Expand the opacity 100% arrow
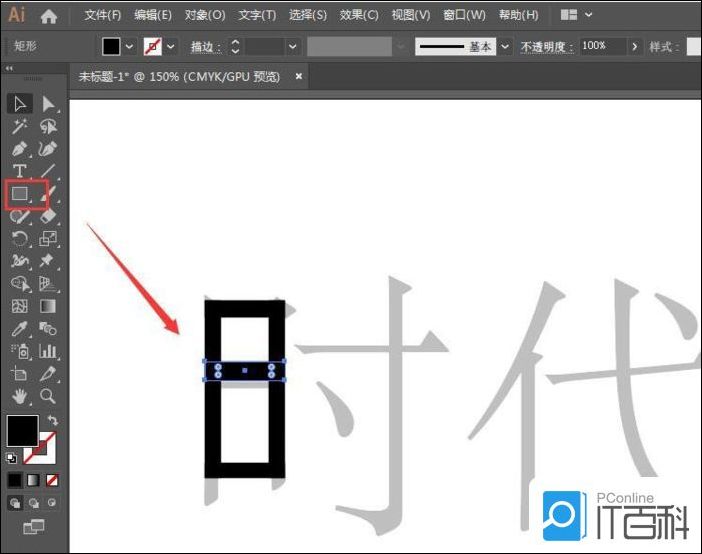The height and width of the screenshot is (554, 702). tap(634, 46)
